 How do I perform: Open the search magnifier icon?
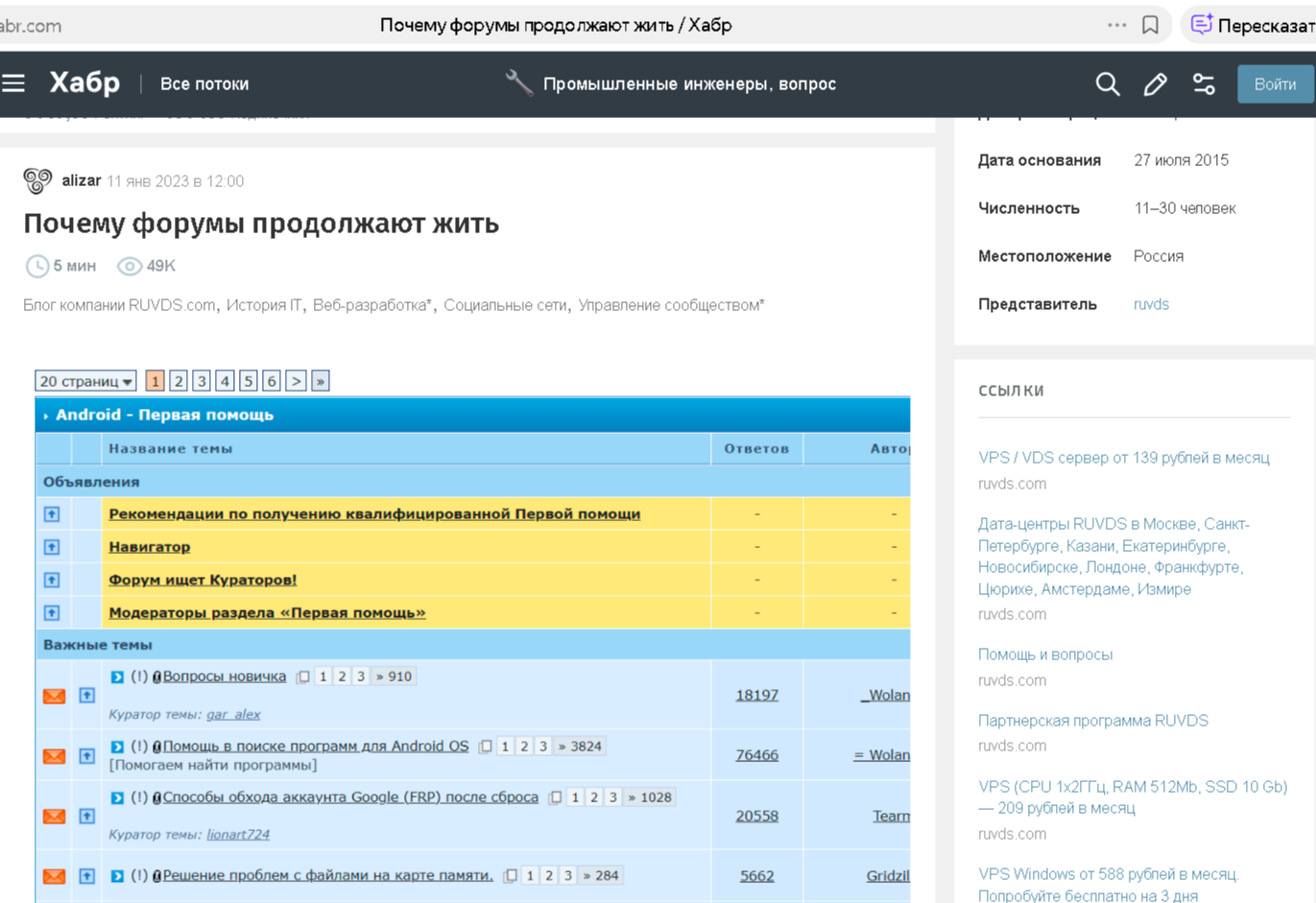[1108, 84]
